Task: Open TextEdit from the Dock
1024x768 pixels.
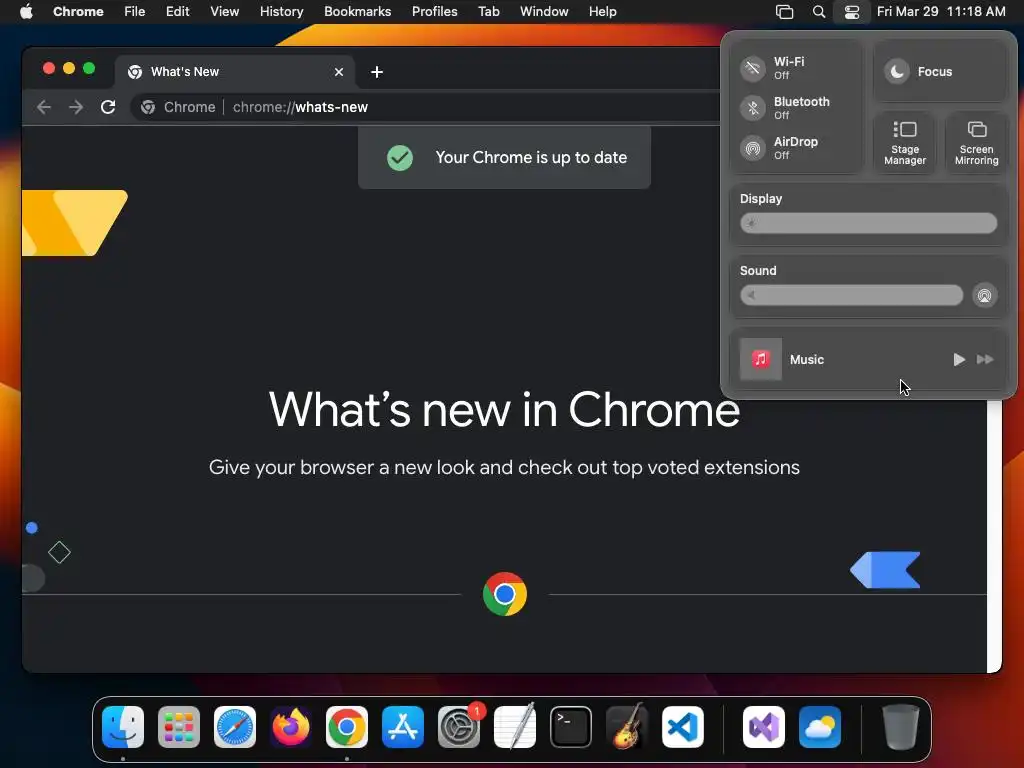Action: [x=515, y=727]
